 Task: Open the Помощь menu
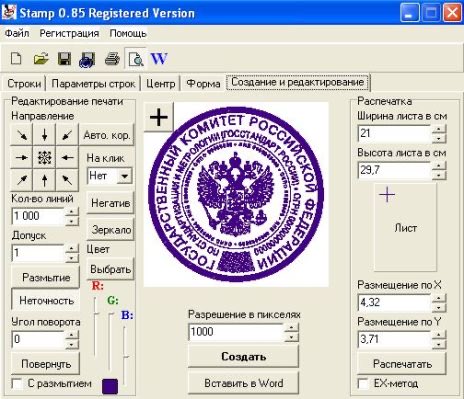[128, 33]
